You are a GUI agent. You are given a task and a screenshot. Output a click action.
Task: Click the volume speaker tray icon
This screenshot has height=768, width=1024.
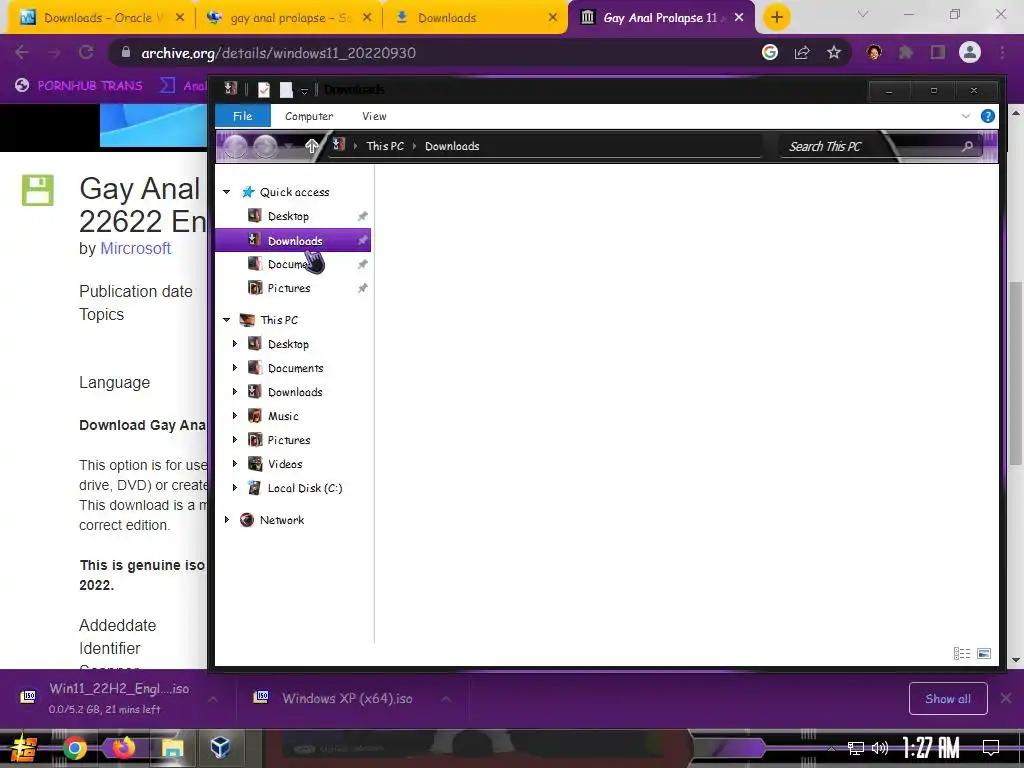pyautogui.click(x=880, y=748)
